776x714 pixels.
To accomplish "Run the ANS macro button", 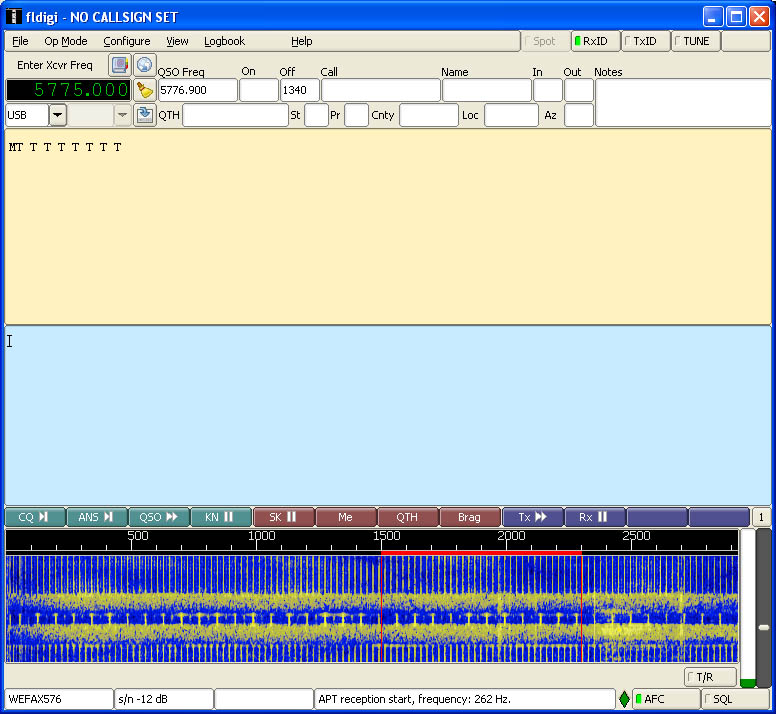I will (97, 517).
